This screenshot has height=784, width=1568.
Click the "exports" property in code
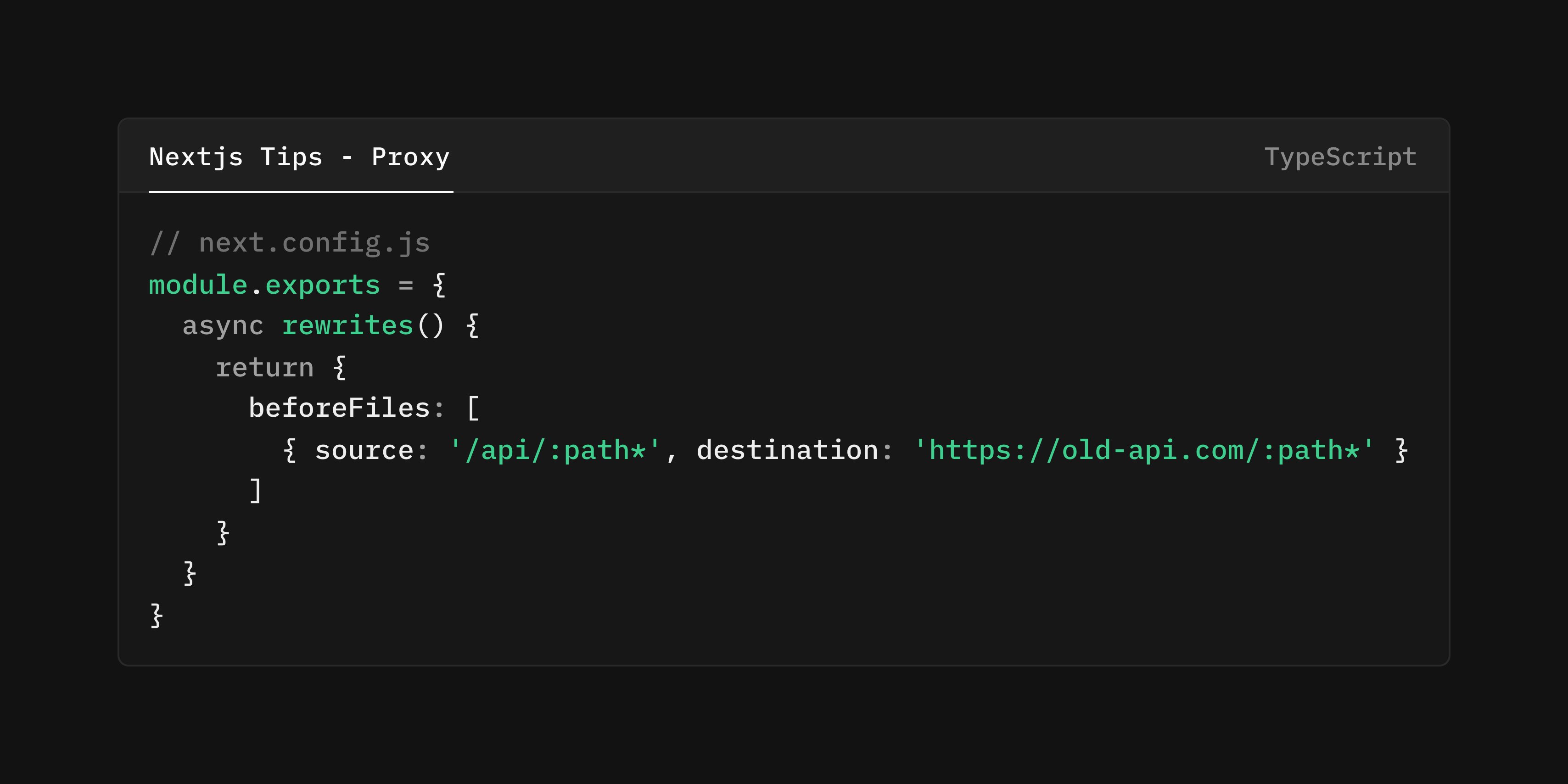click(323, 285)
